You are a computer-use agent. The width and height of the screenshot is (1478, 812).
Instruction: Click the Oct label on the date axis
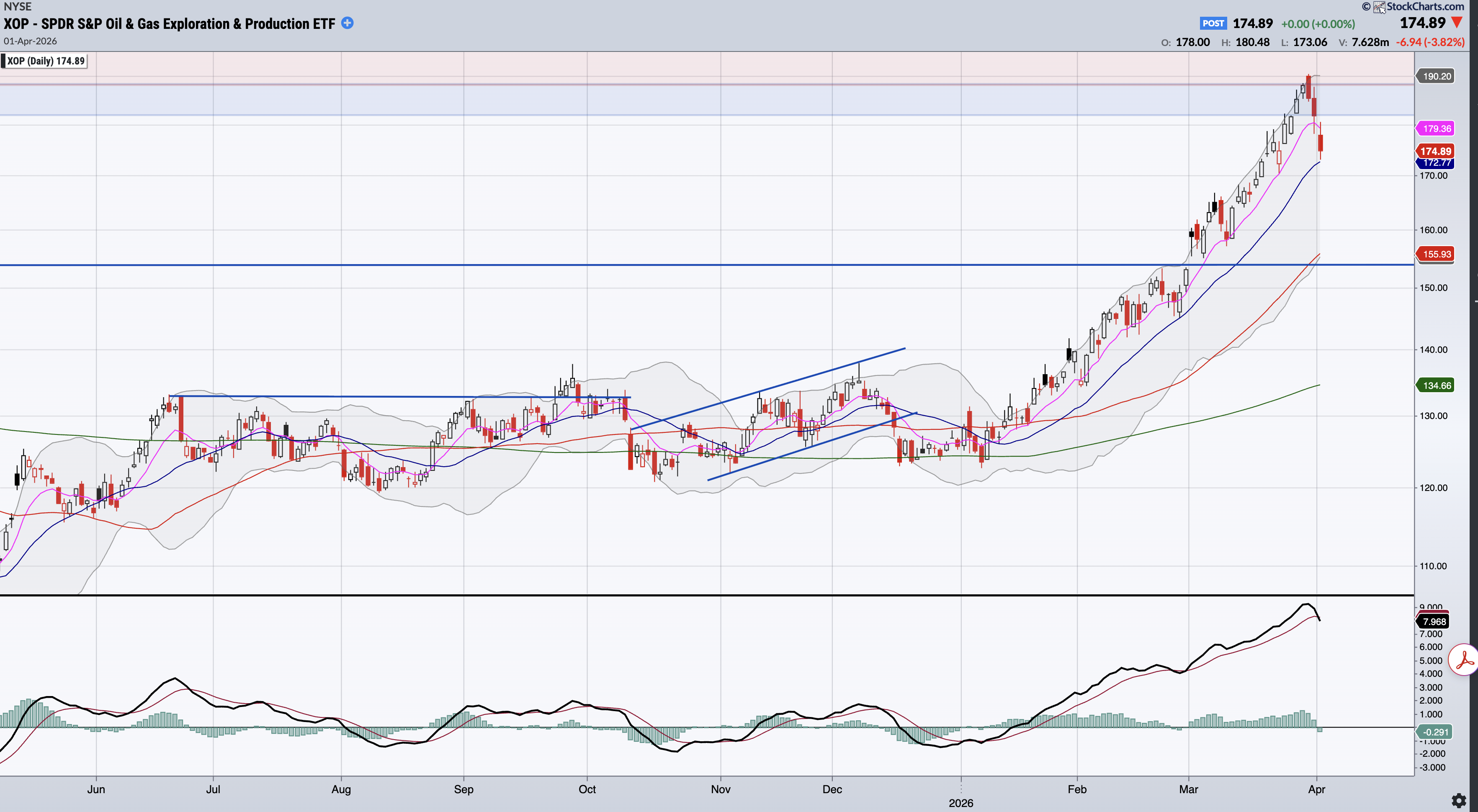pyautogui.click(x=587, y=789)
